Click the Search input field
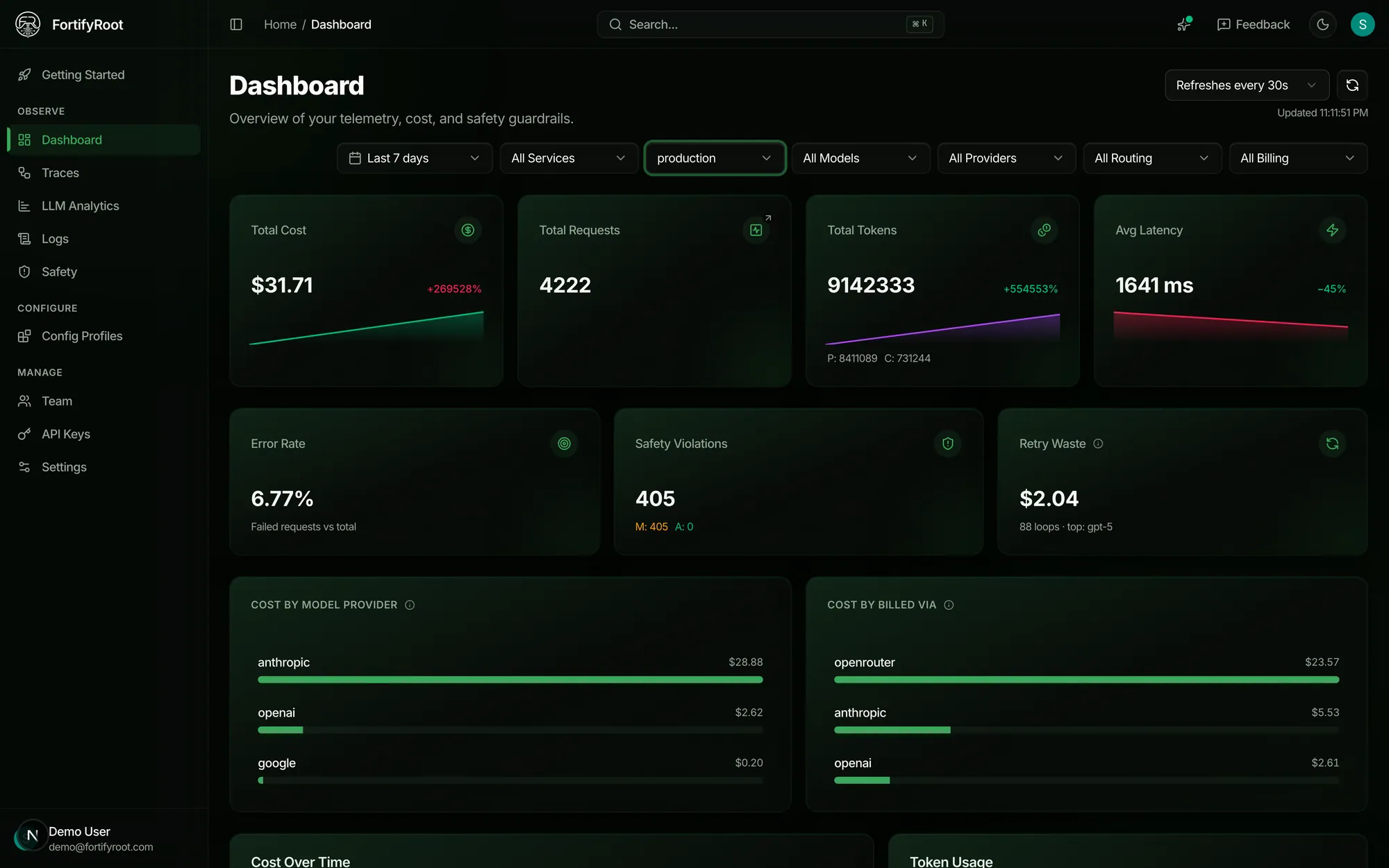 click(770, 24)
